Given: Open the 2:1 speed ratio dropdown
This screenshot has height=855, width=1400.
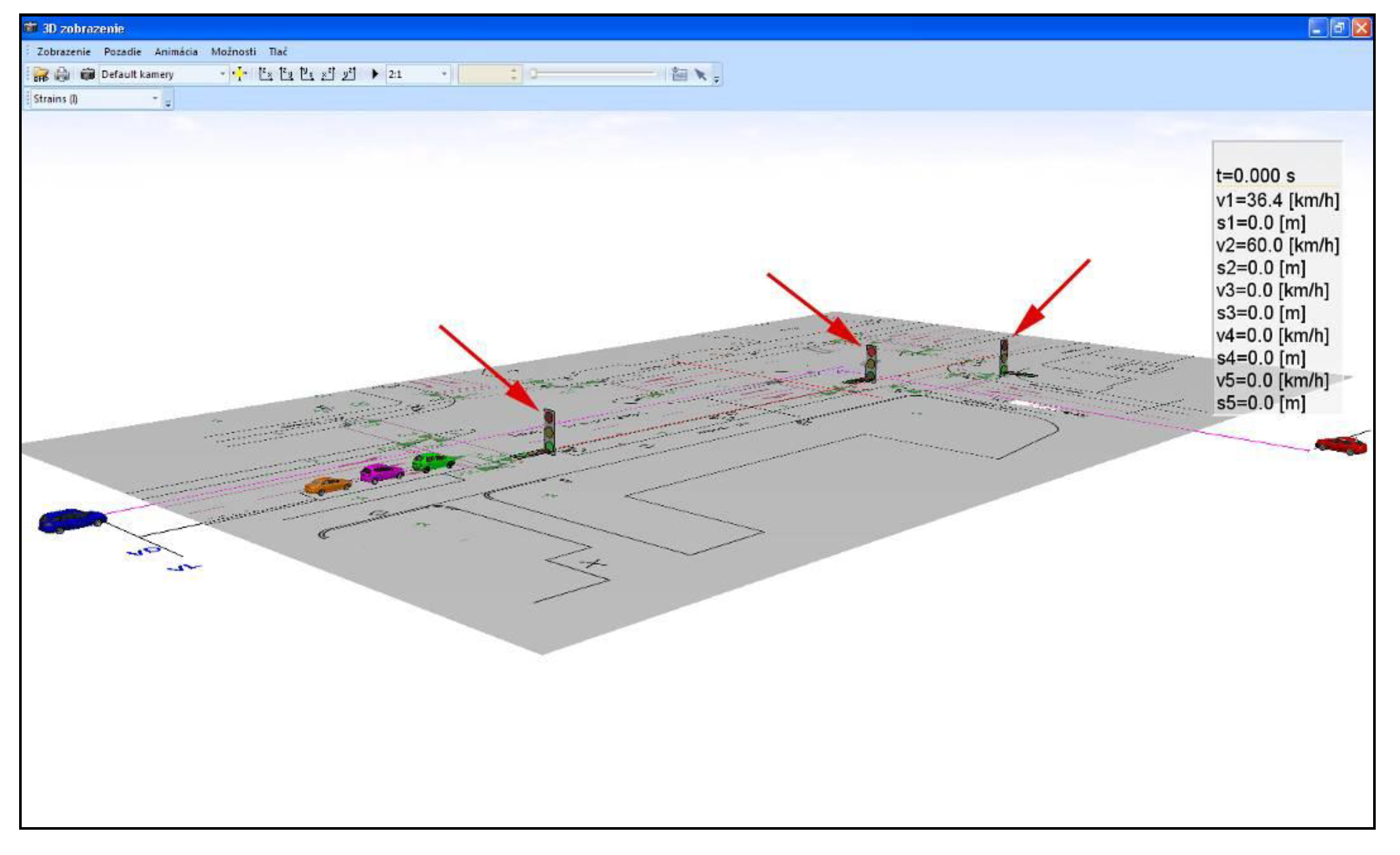Looking at the screenshot, I should pyautogui.click(x=444, y=74).
